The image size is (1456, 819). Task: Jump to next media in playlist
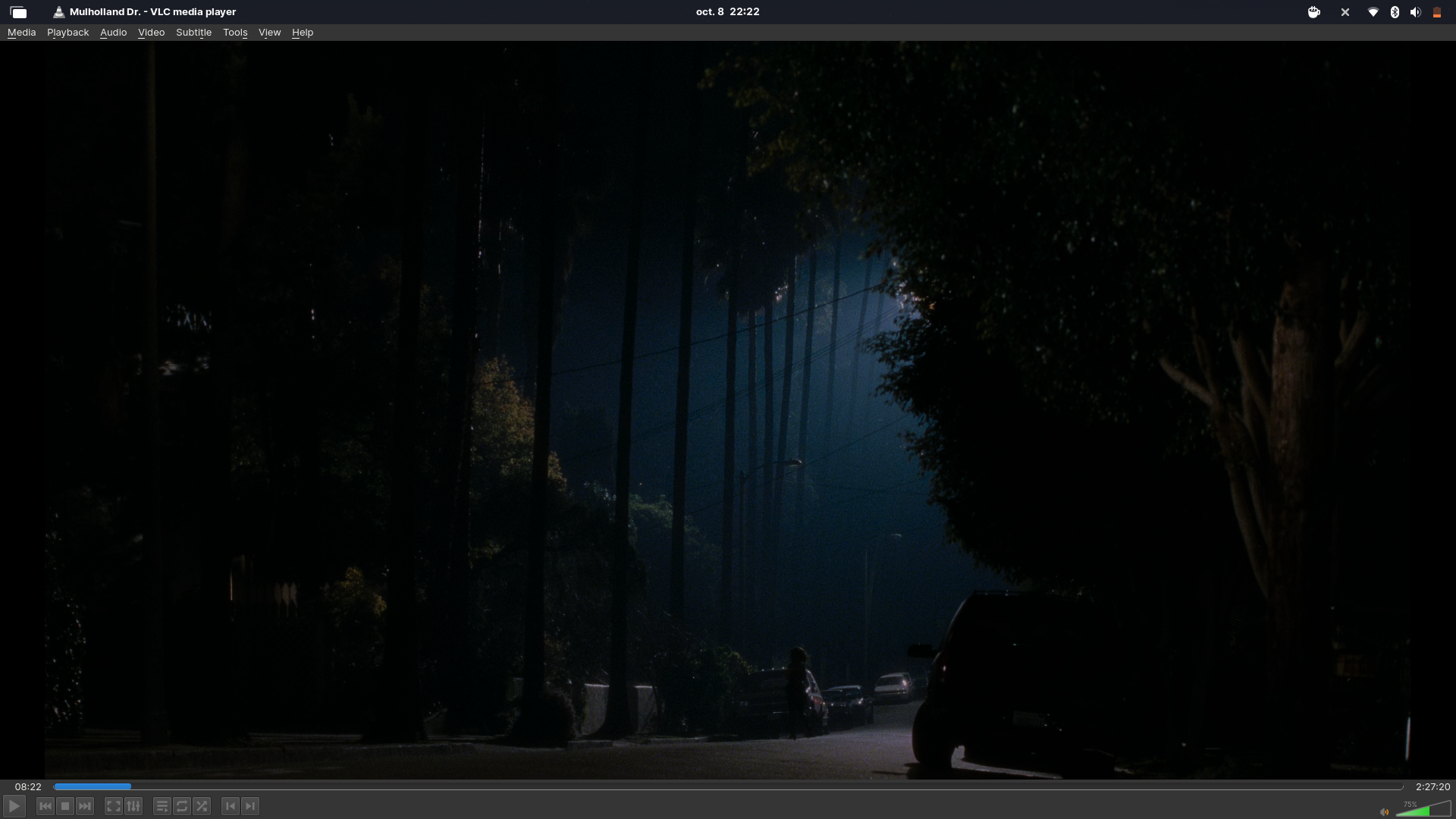pyautogui.click(x=85, y=806)
